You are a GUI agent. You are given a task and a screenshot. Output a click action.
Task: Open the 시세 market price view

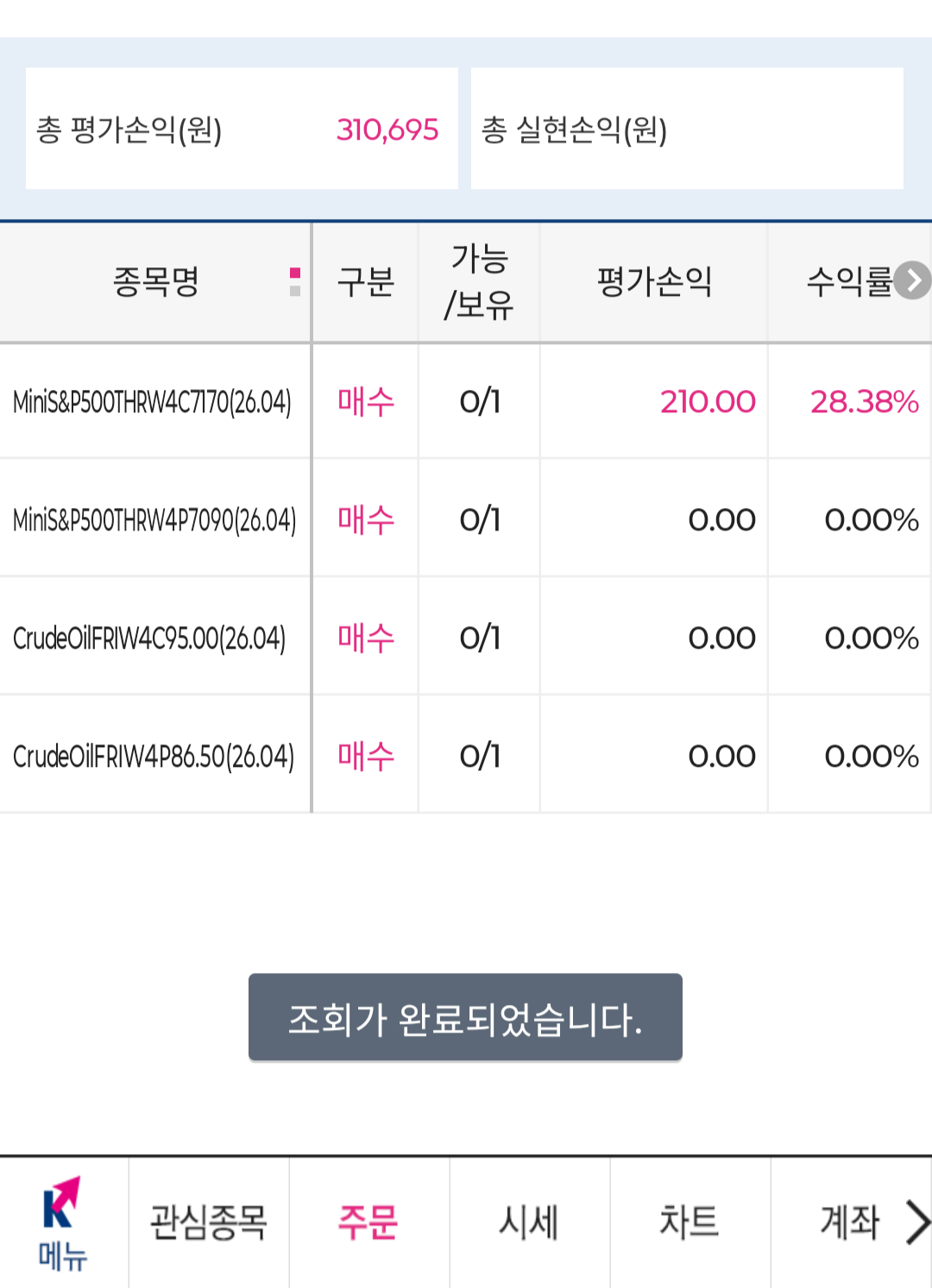tap(529, 1220)
